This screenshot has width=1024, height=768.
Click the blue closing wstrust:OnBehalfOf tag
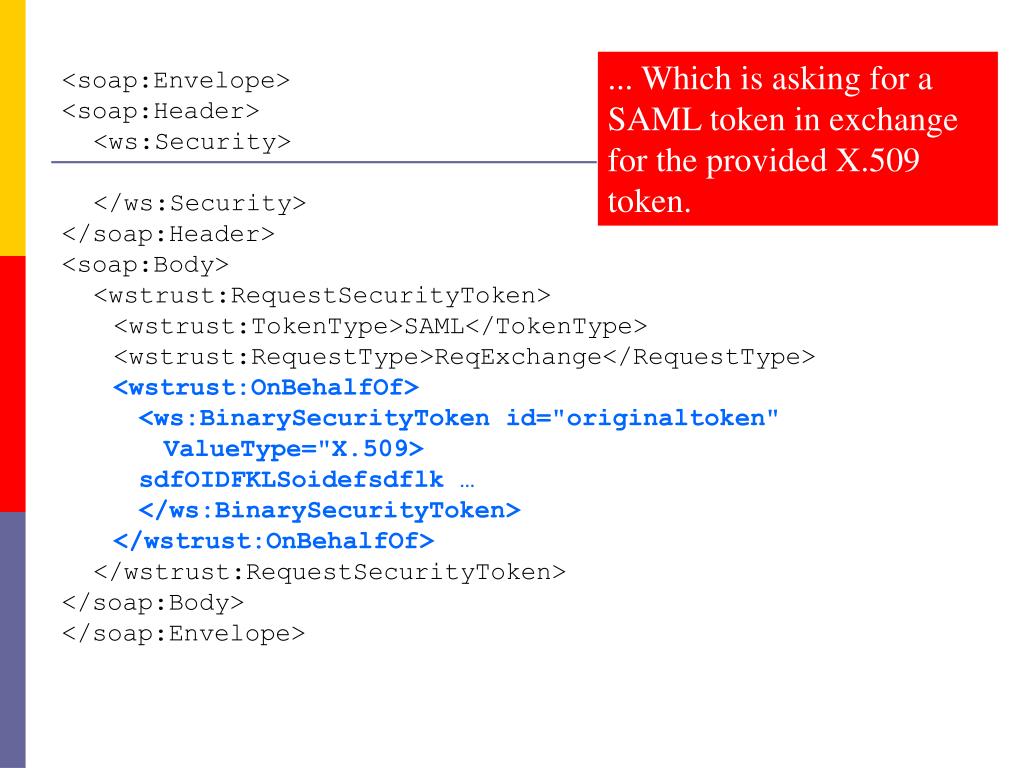(274, 541)
